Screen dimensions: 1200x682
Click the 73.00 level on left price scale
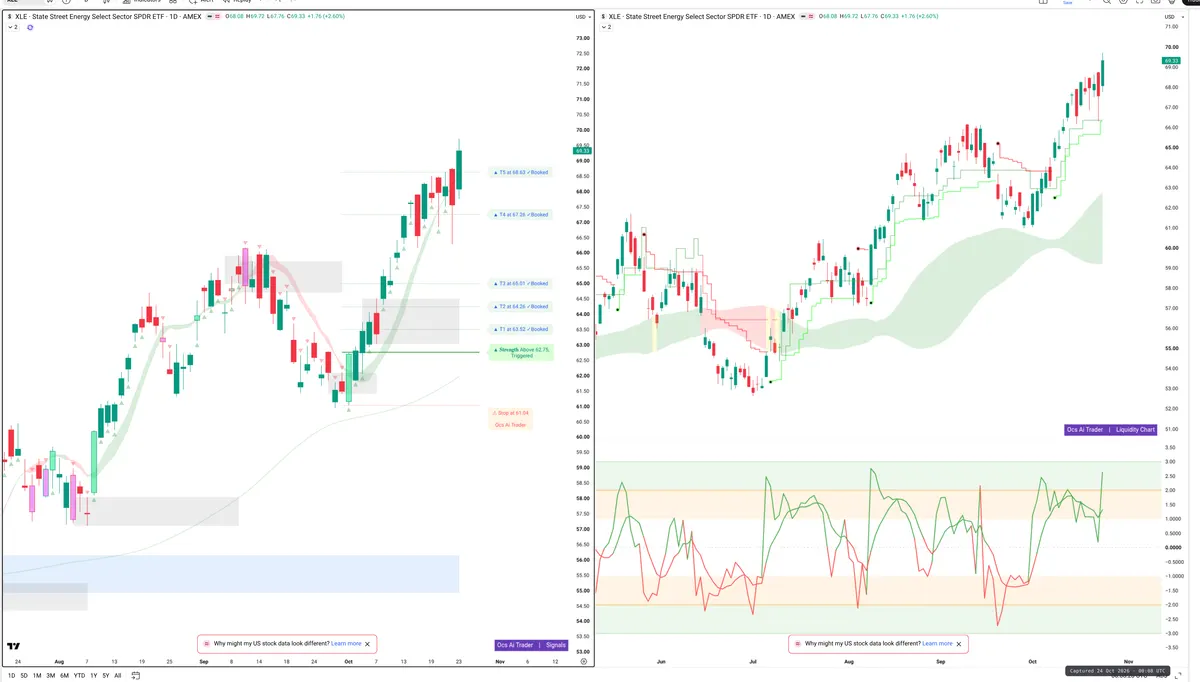pos(583,38)
